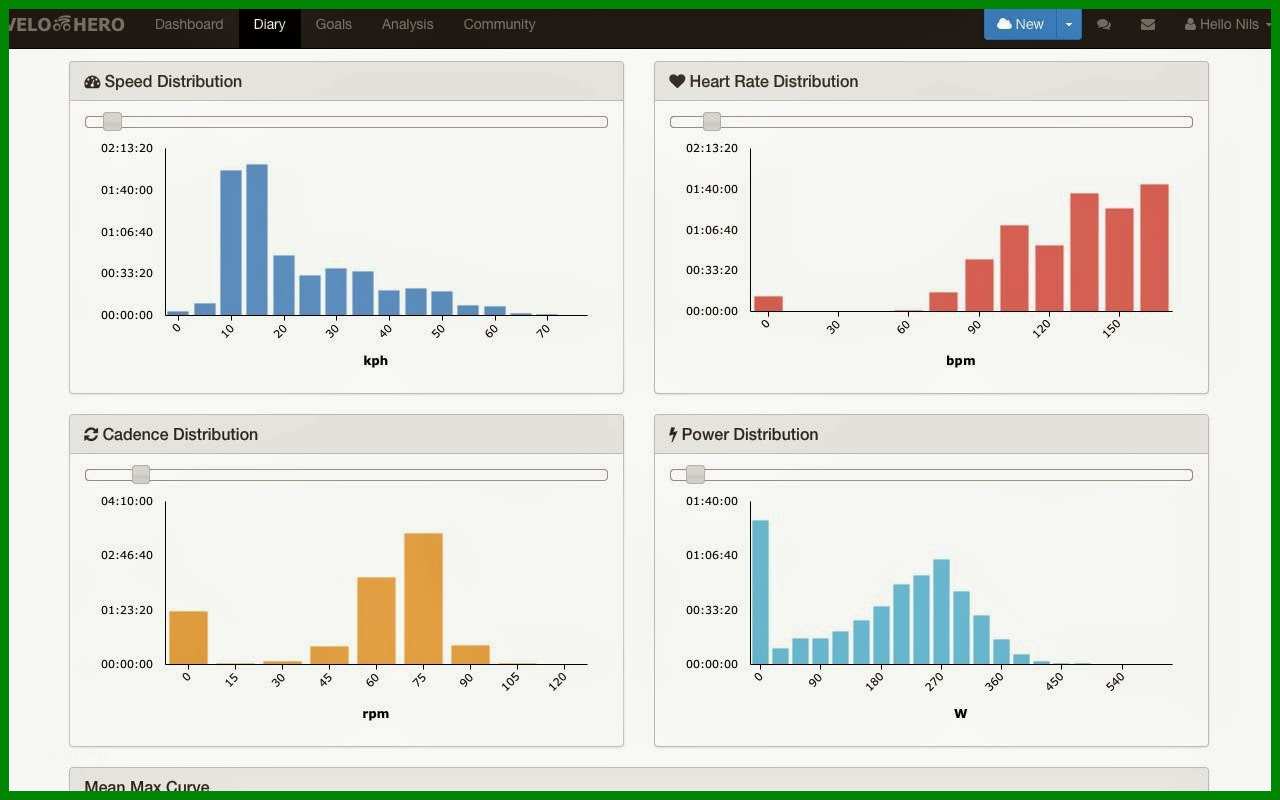This screenshot has width=1280, height=800.
Task: Select the Diary tab
Action: click(x=269, y=24)
